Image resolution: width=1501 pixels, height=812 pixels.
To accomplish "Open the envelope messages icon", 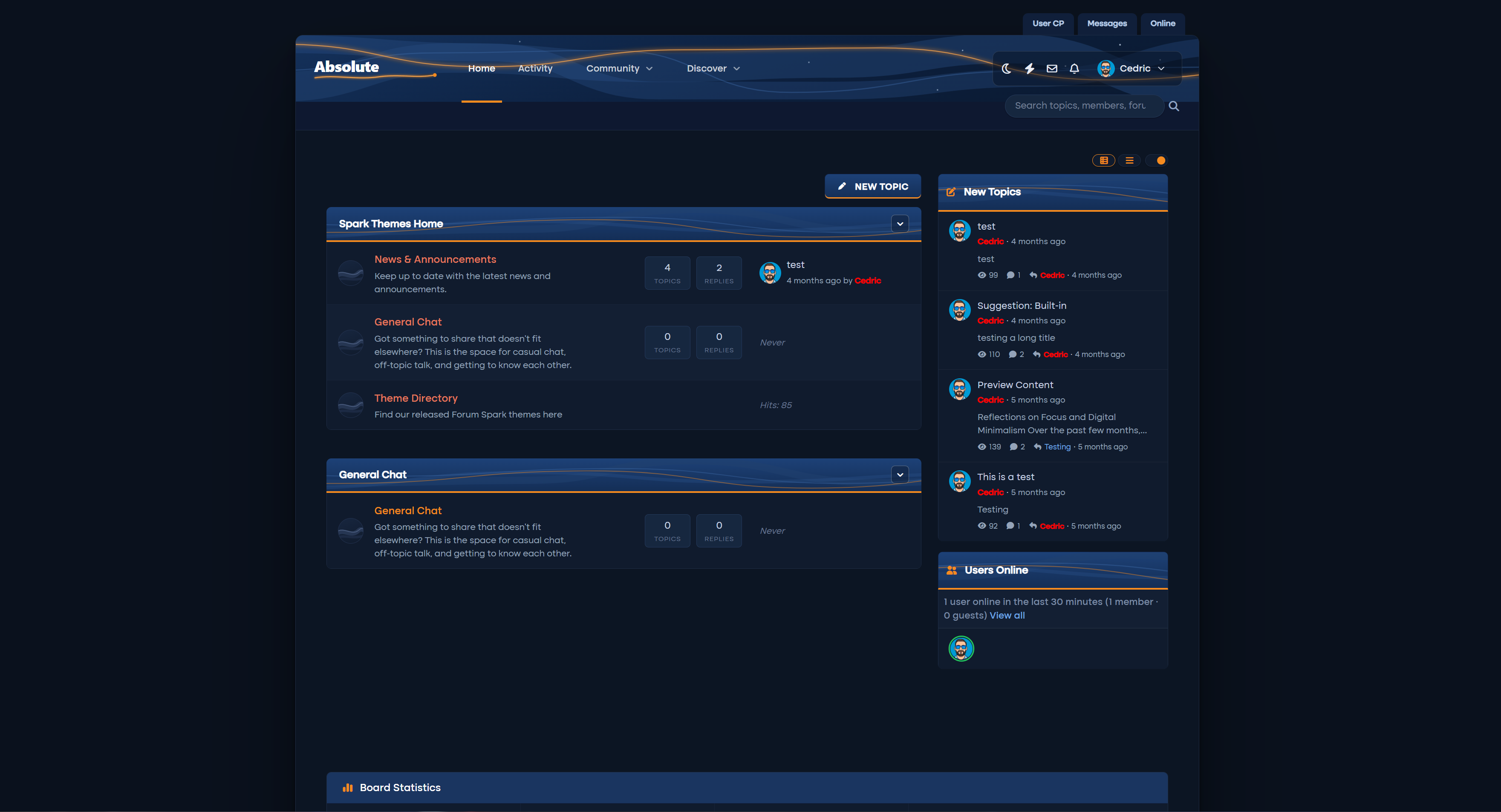I will [1052, 69].
